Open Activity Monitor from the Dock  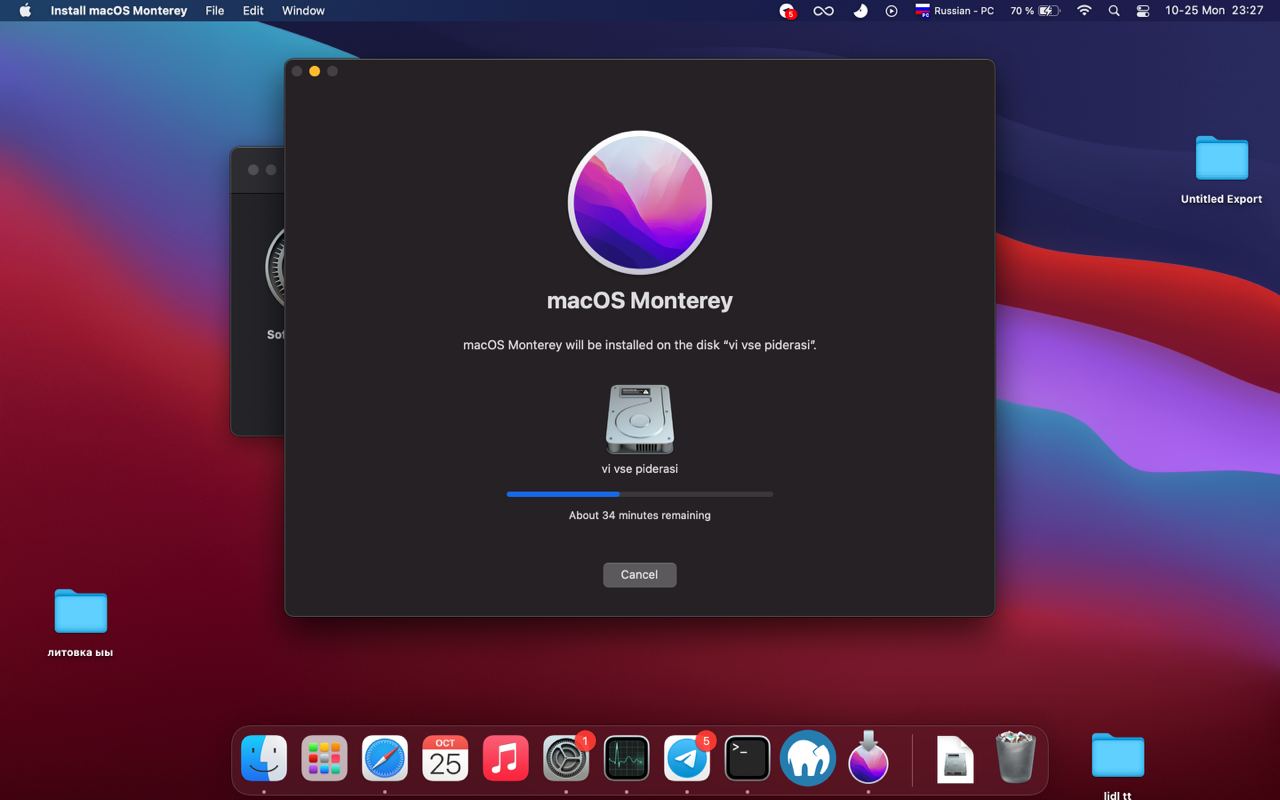(x=627, y=759)
